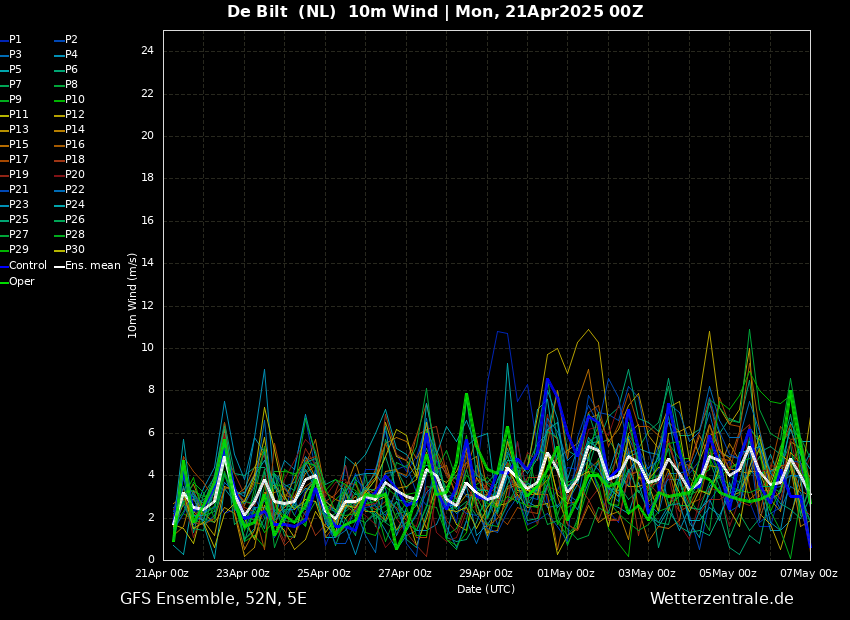This screenshot has width=850, height=620.
Task: Click the Wetterzentrale.de watermark text
Action: pyautogui.click(x=721, y=599)
